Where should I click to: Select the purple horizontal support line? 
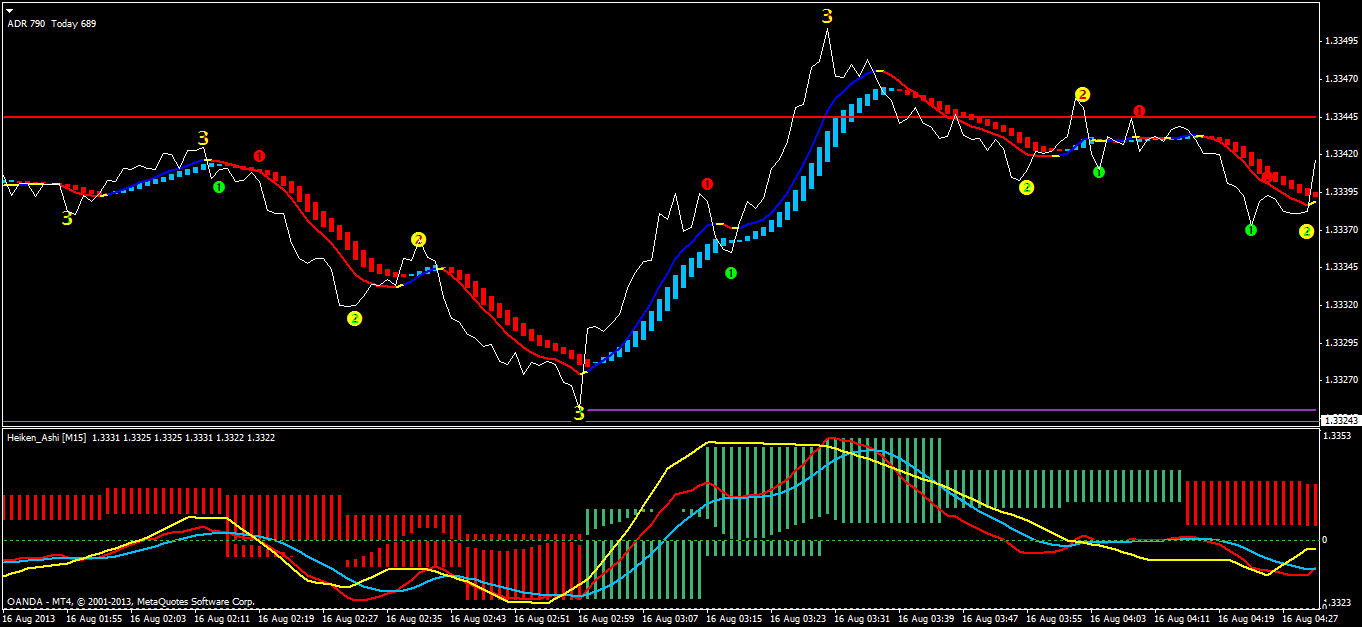950,410
